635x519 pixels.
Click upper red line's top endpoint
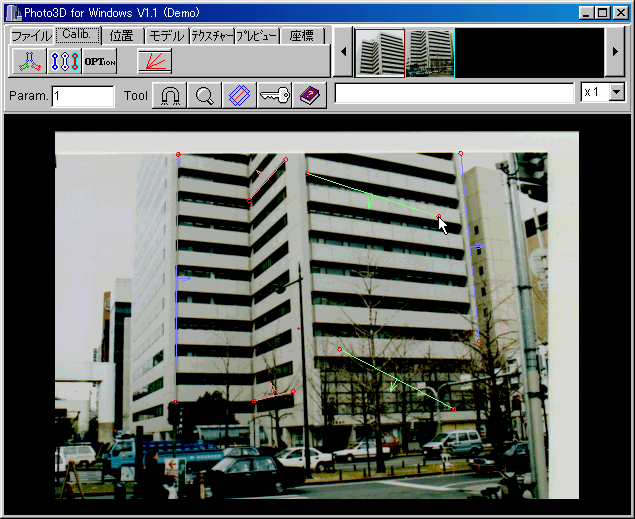click(286, 160)
